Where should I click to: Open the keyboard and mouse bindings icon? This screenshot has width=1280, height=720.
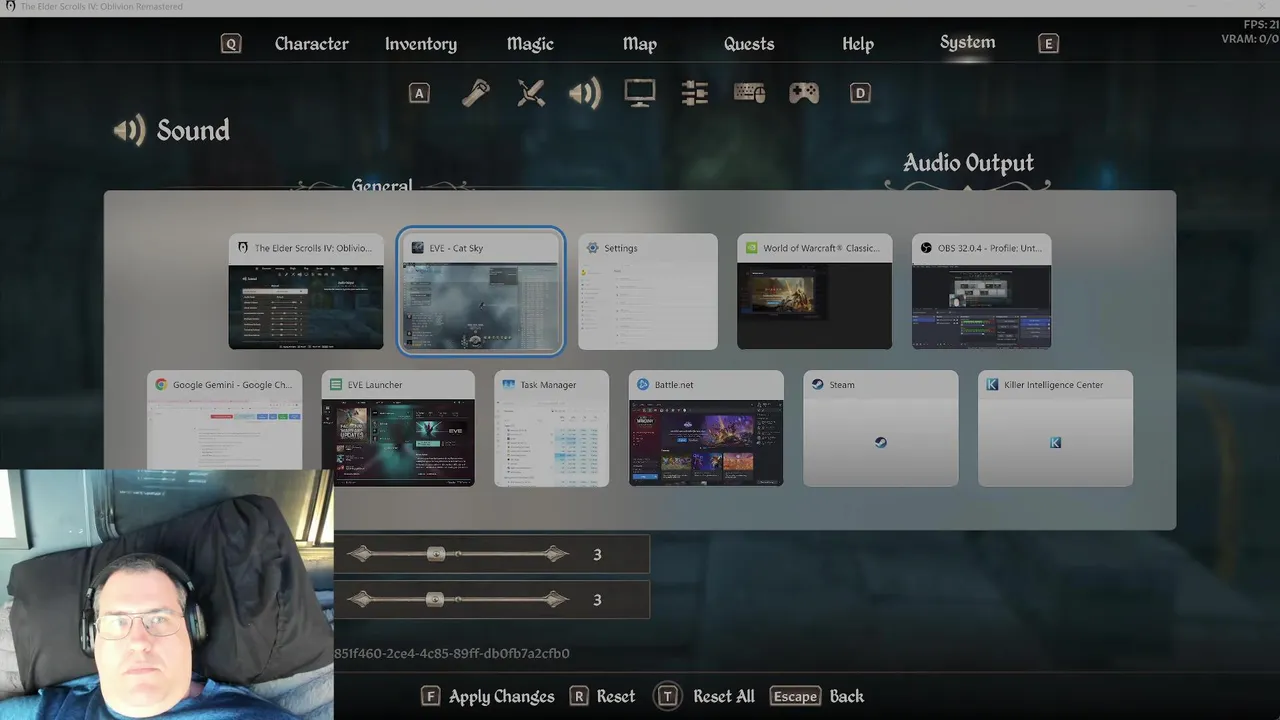tap(750, 93)
